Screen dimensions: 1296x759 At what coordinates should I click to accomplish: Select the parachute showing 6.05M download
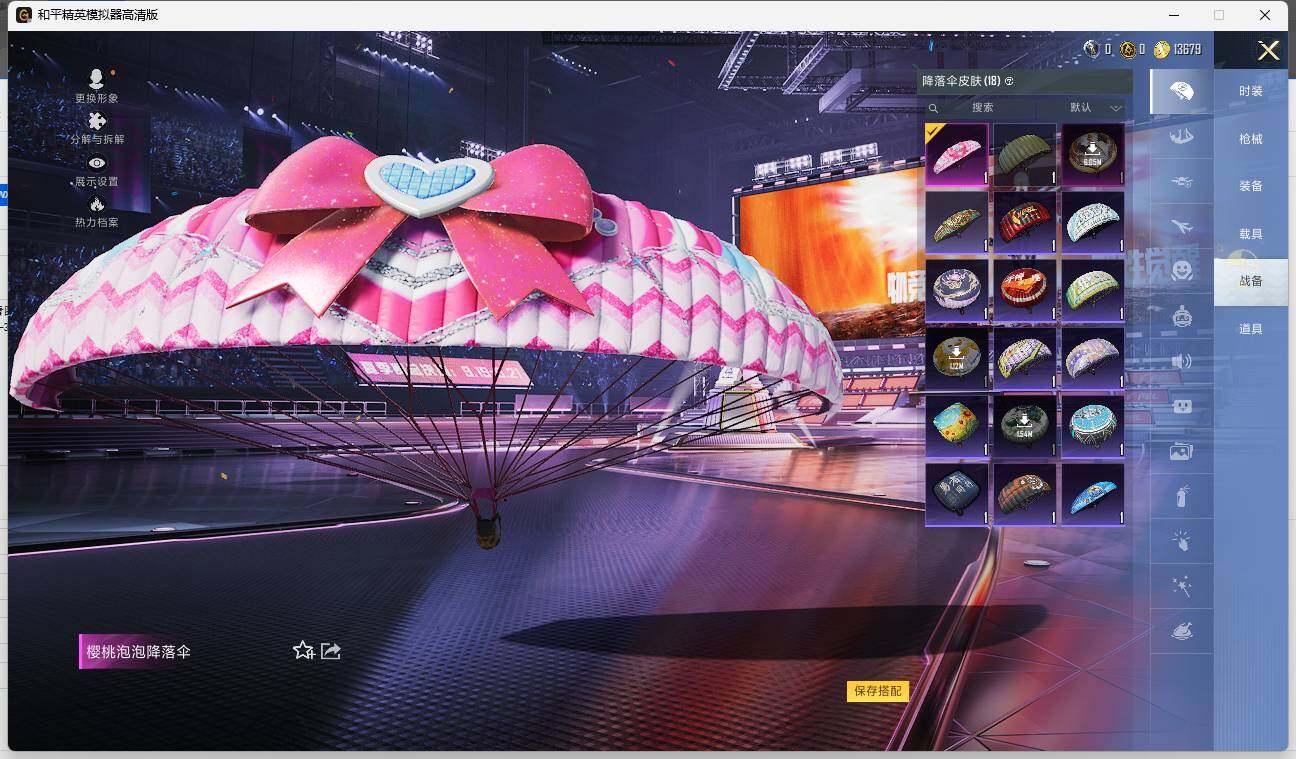point(1092,155)
